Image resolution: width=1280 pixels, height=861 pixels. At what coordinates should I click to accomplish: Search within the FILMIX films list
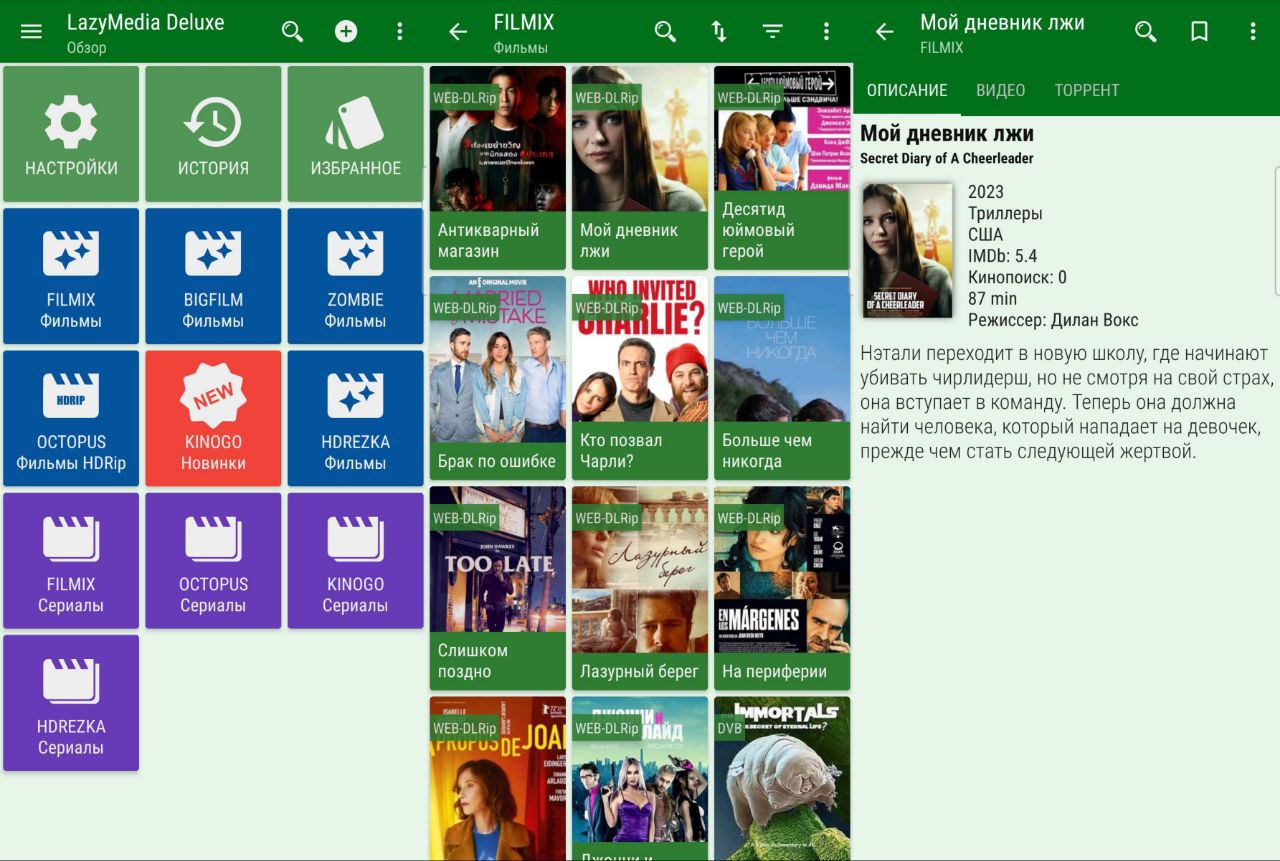[x=665, y=31]
